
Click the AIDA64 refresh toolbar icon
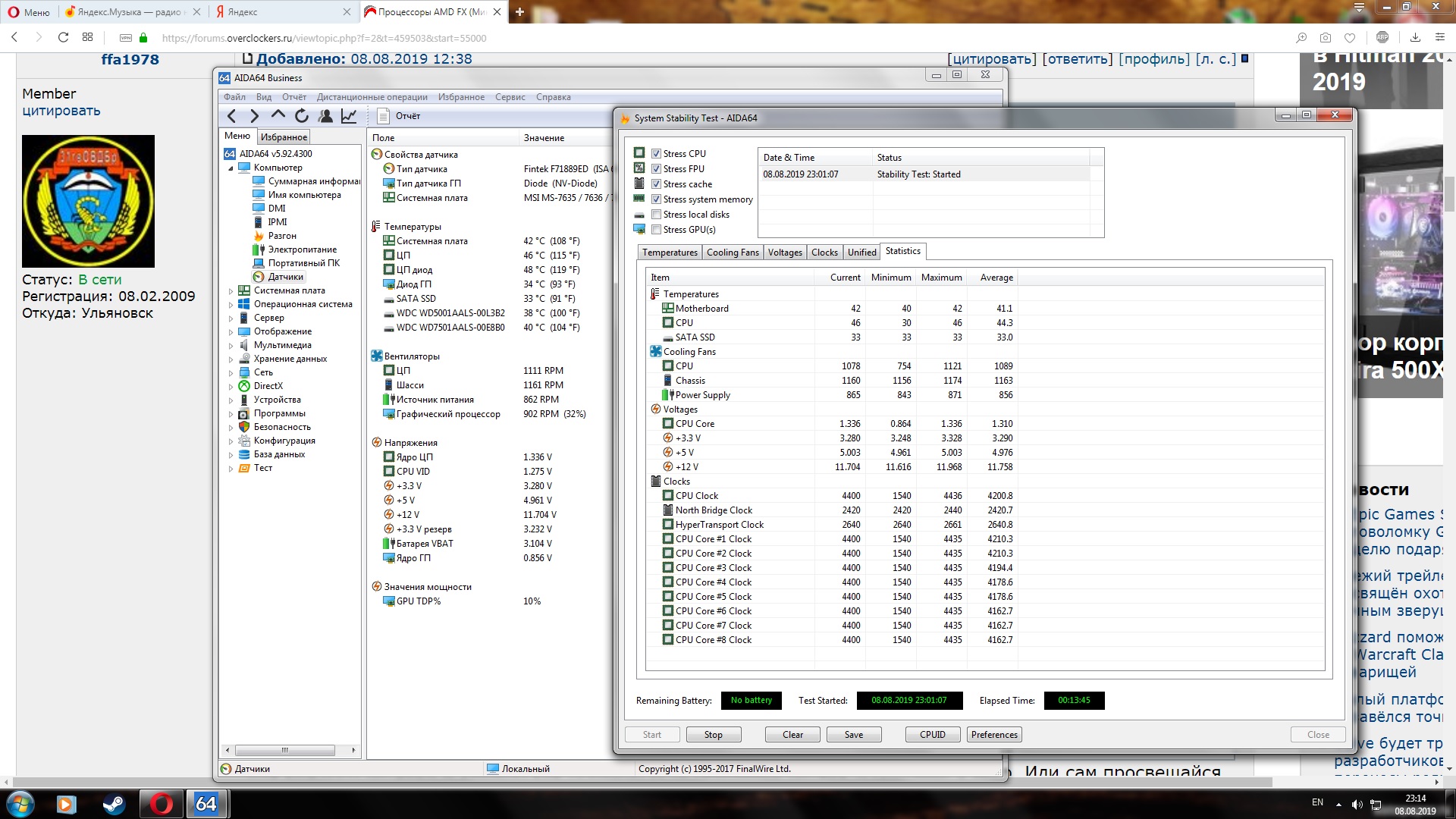pyautogui.click(x=302, y=116)
